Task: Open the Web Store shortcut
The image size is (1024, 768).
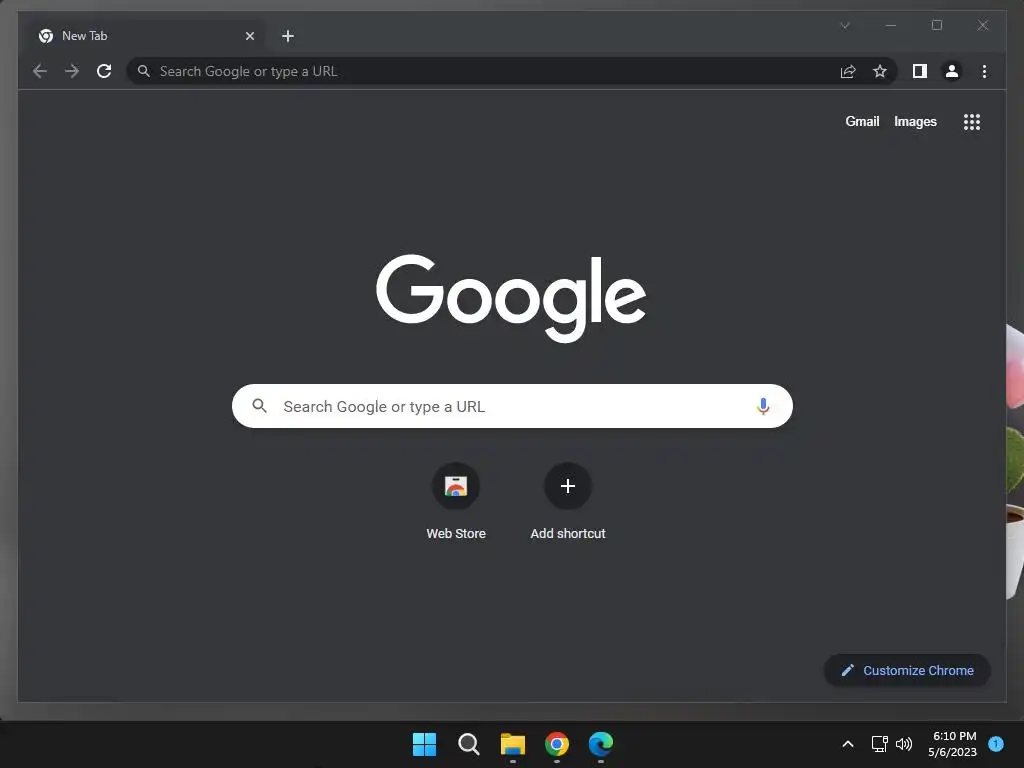Action: click(456, 502)
